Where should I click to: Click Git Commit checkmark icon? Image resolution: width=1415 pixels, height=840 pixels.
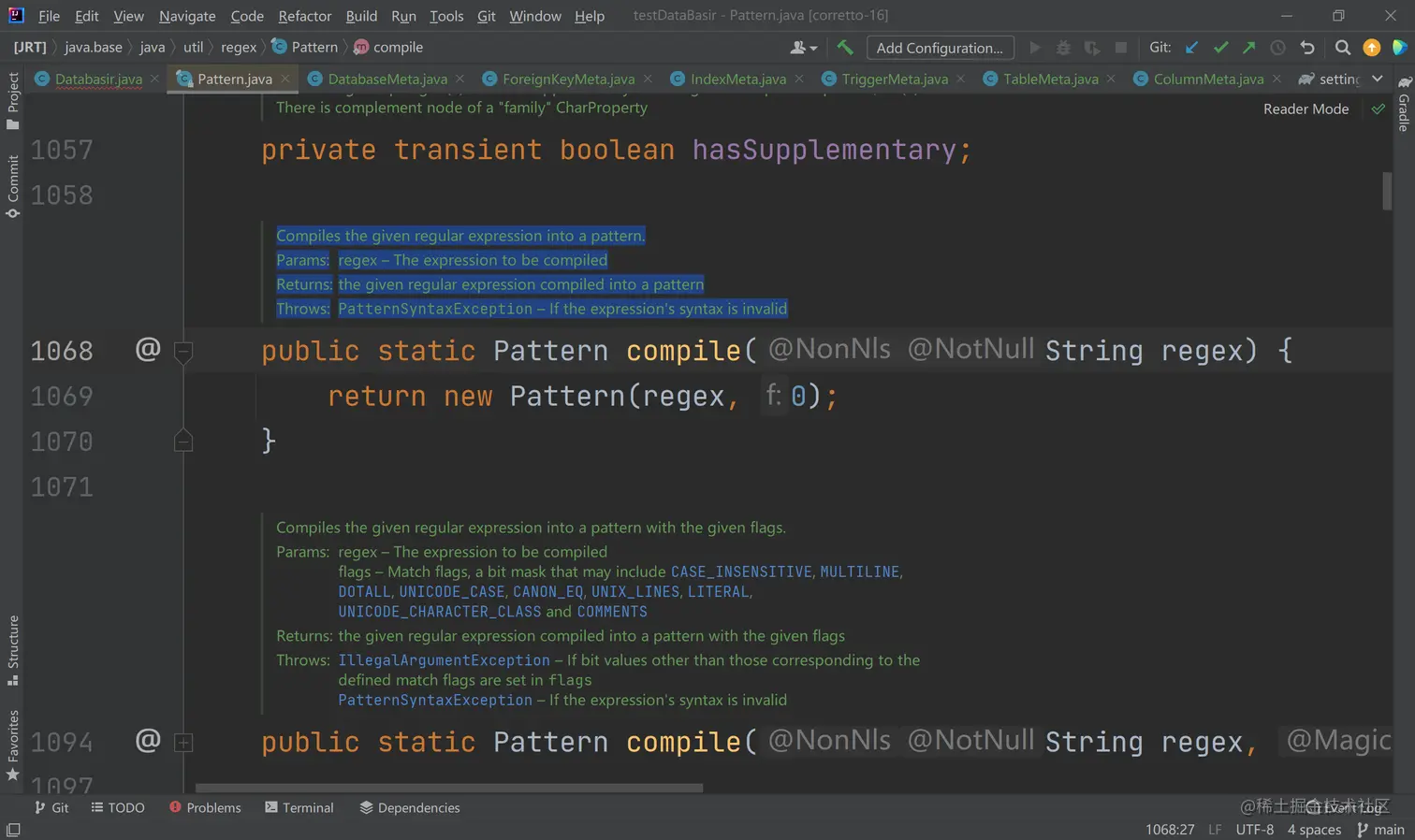[x=1220, y=47]
